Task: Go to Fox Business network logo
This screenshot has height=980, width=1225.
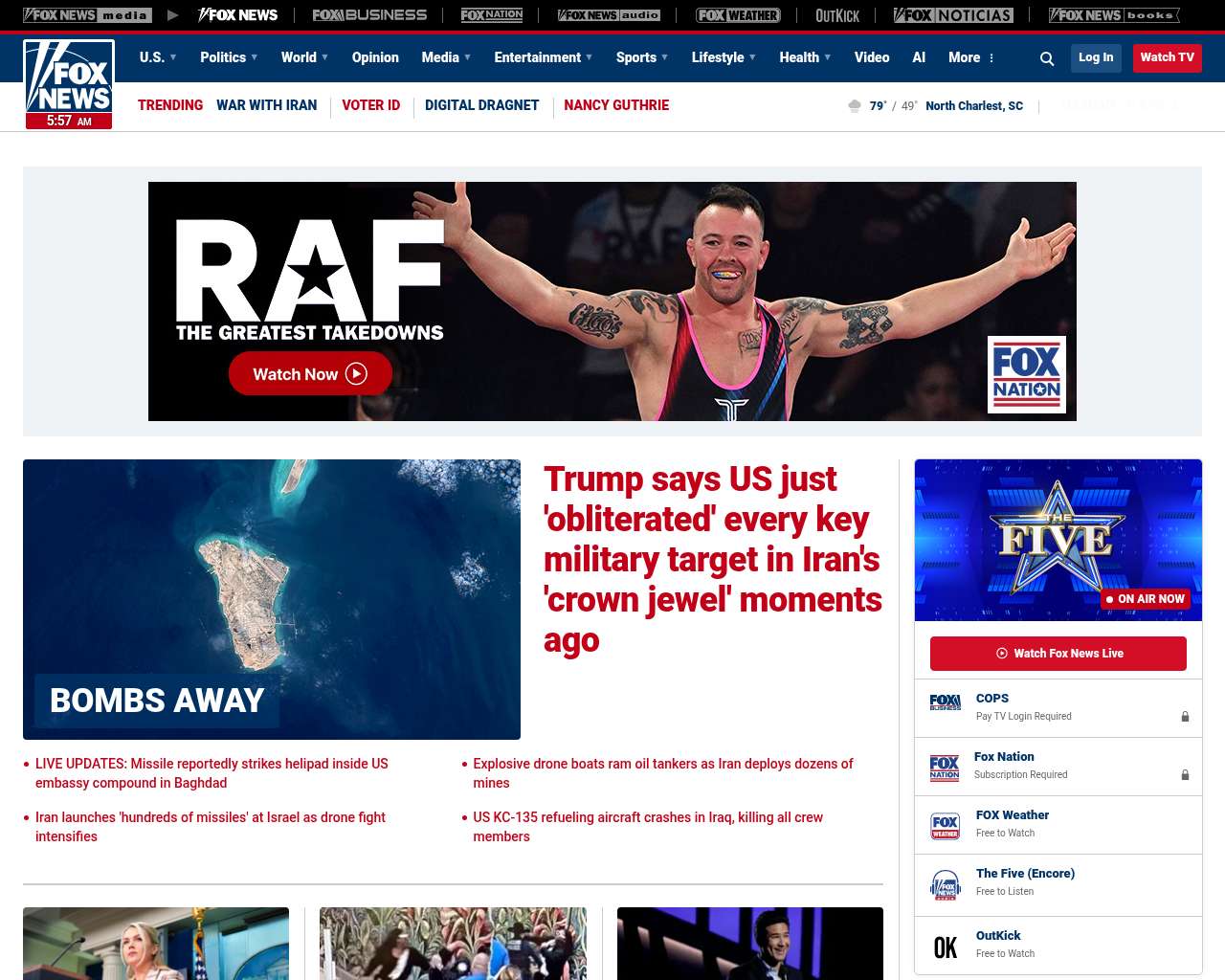Action: (x=369, y=15)
